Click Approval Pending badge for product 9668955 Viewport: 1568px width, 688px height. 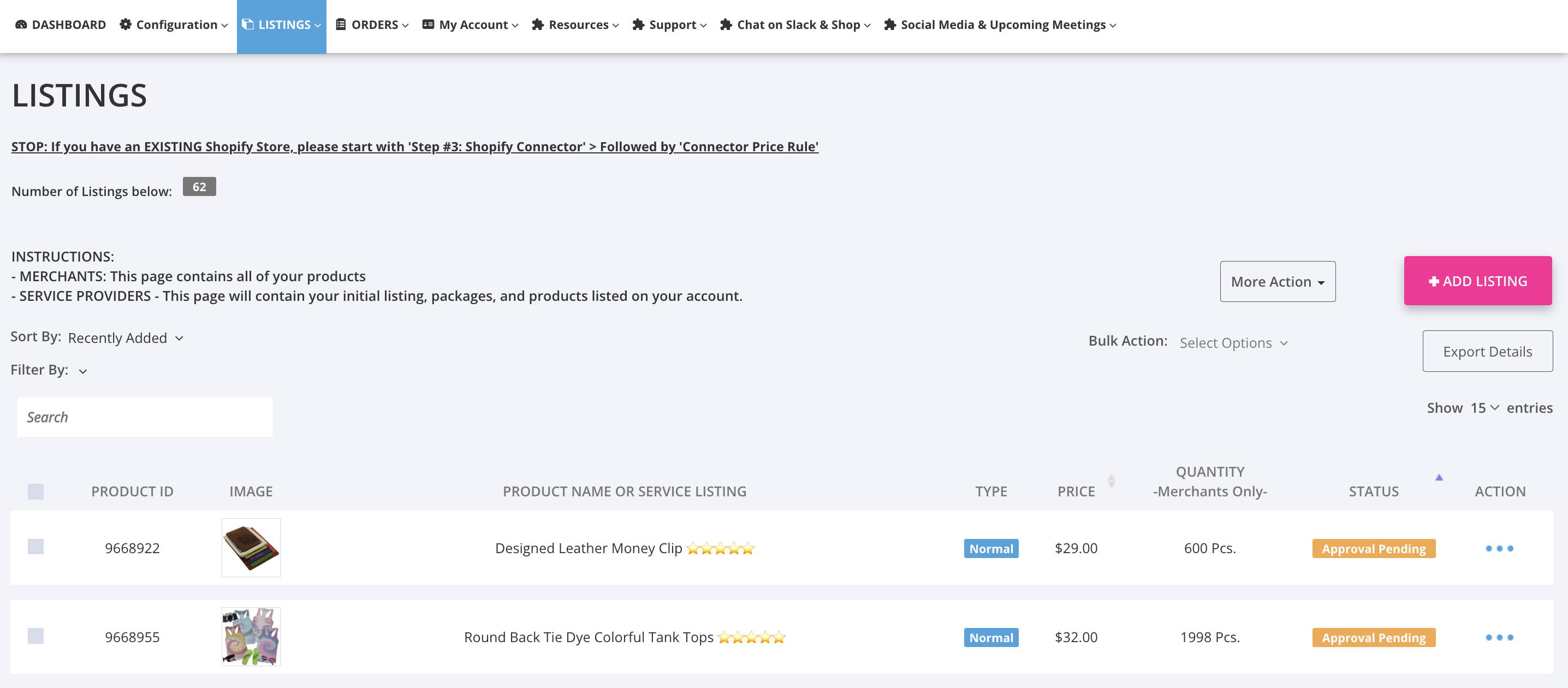[1374, 637]
